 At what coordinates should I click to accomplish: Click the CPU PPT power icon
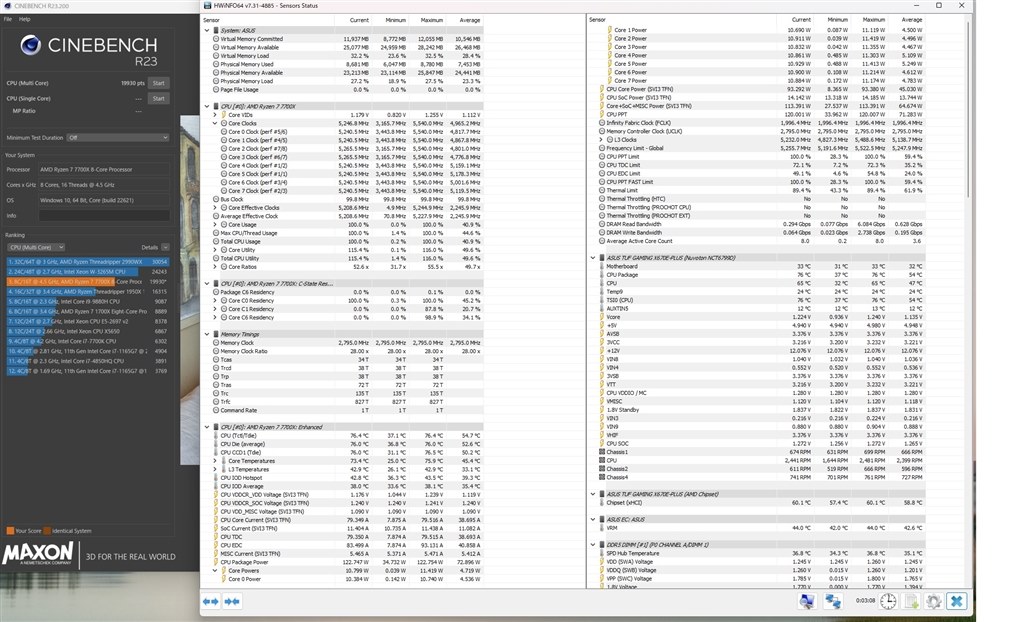tap(602, 114)
